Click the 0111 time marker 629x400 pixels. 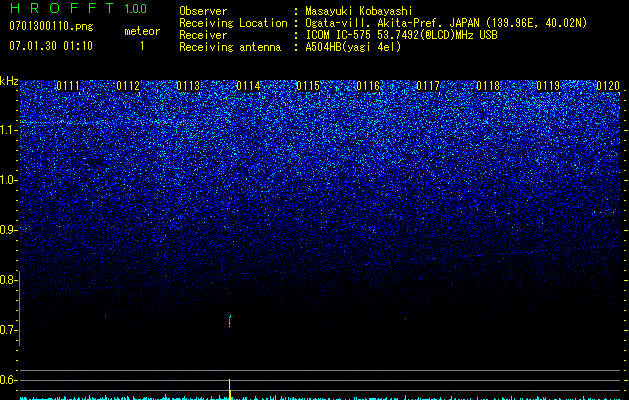pyautogui.click(x=68, y=86)
